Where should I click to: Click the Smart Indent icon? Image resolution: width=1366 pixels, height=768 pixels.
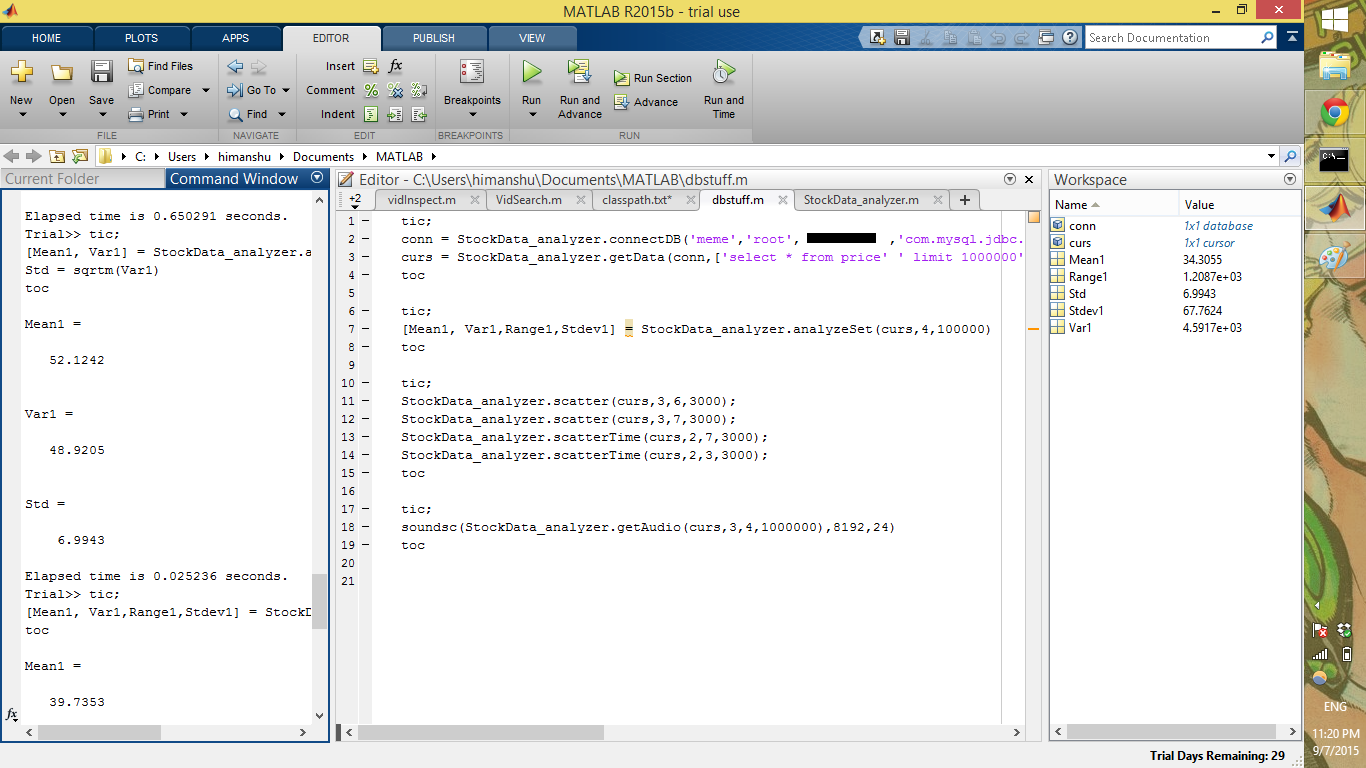[x=371, y=114]
